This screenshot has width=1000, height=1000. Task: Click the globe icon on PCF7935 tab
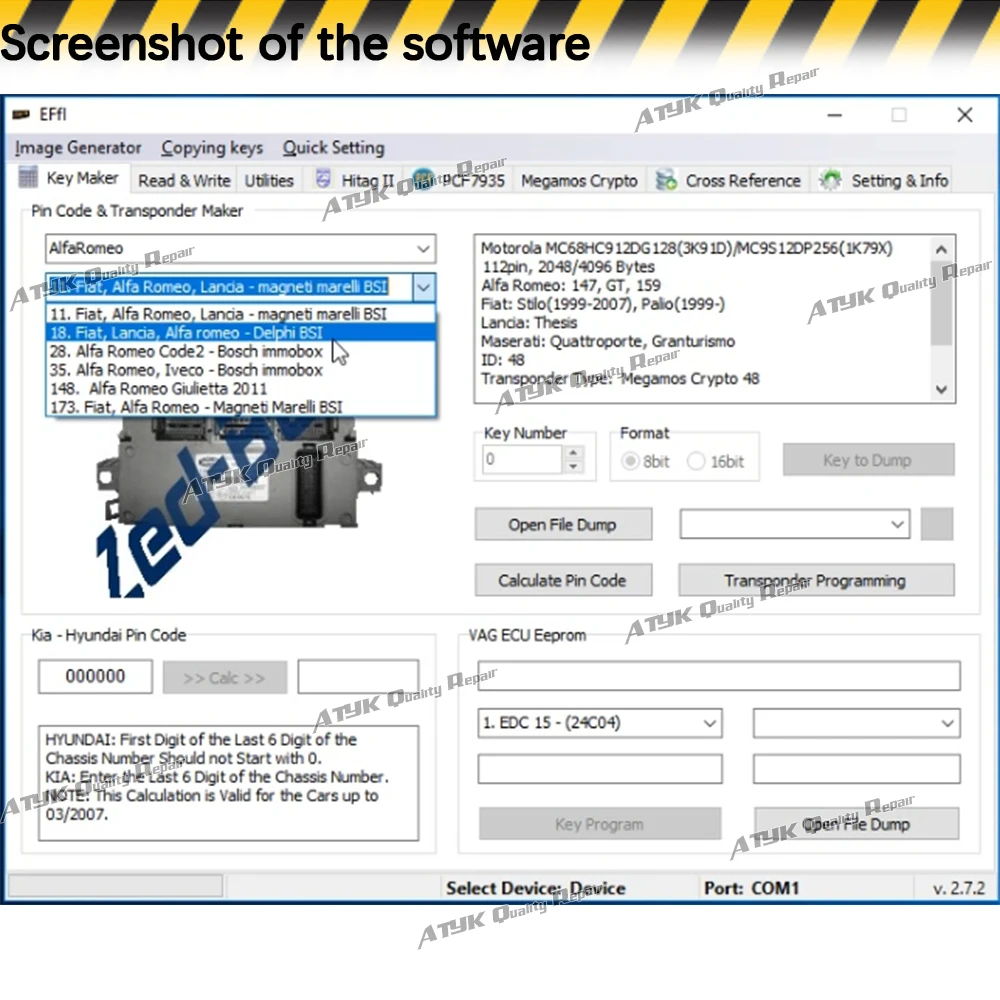(x=423, y=179)
